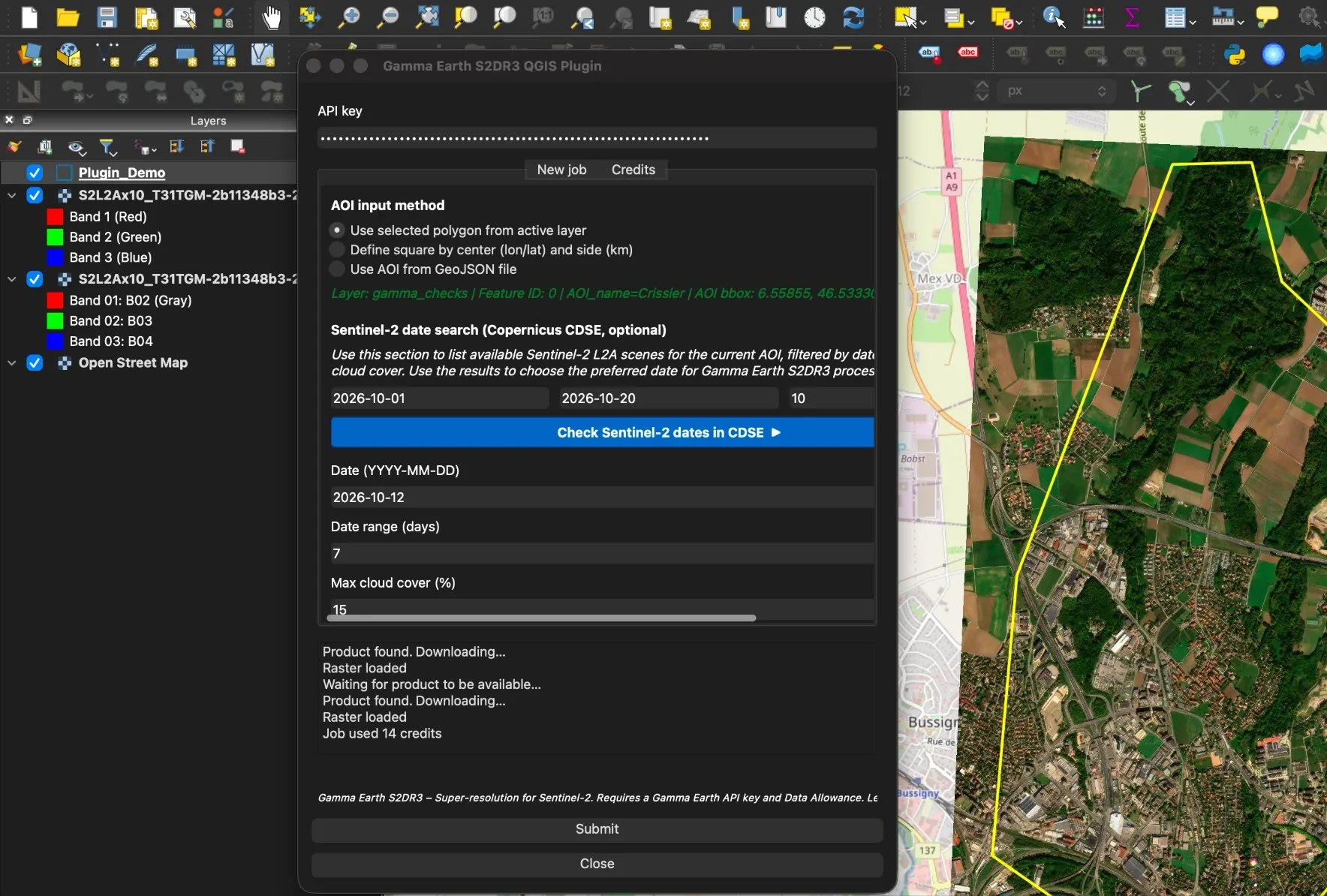Screen dimensions: 1327x896
Task: Refresh the map canvas
Action: point(853,17)
